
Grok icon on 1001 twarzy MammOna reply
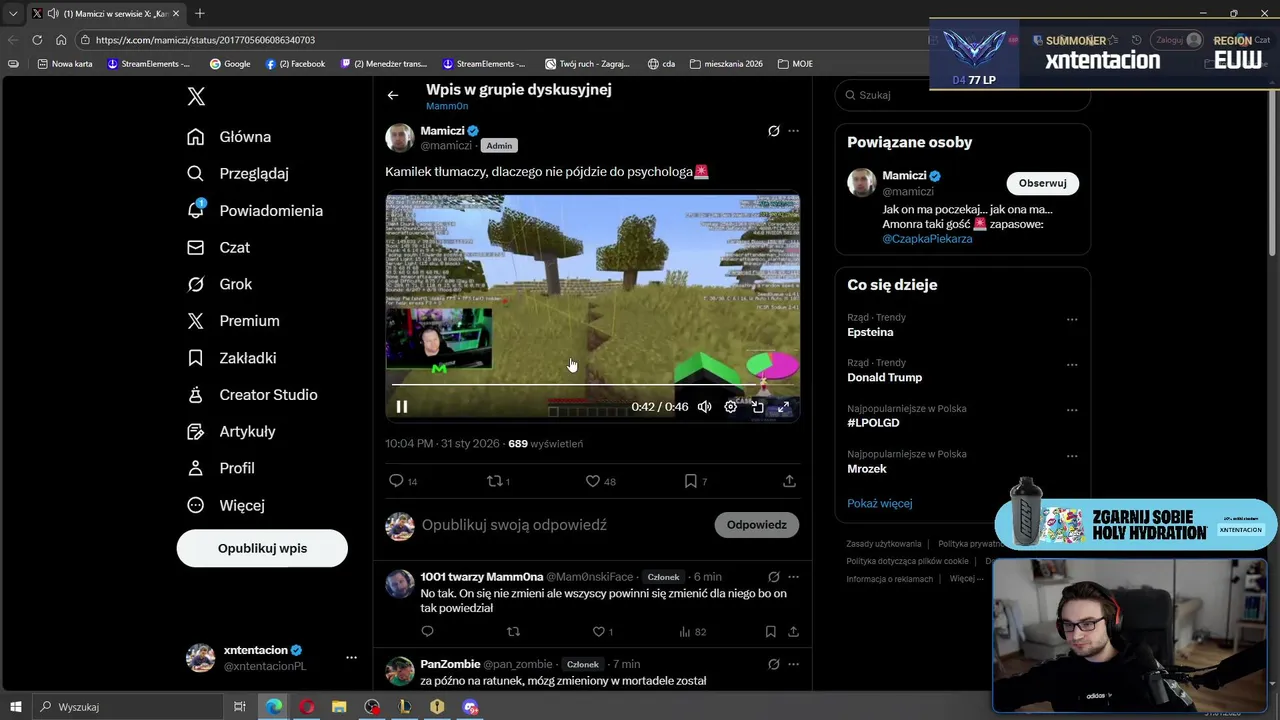click(773, 577)
